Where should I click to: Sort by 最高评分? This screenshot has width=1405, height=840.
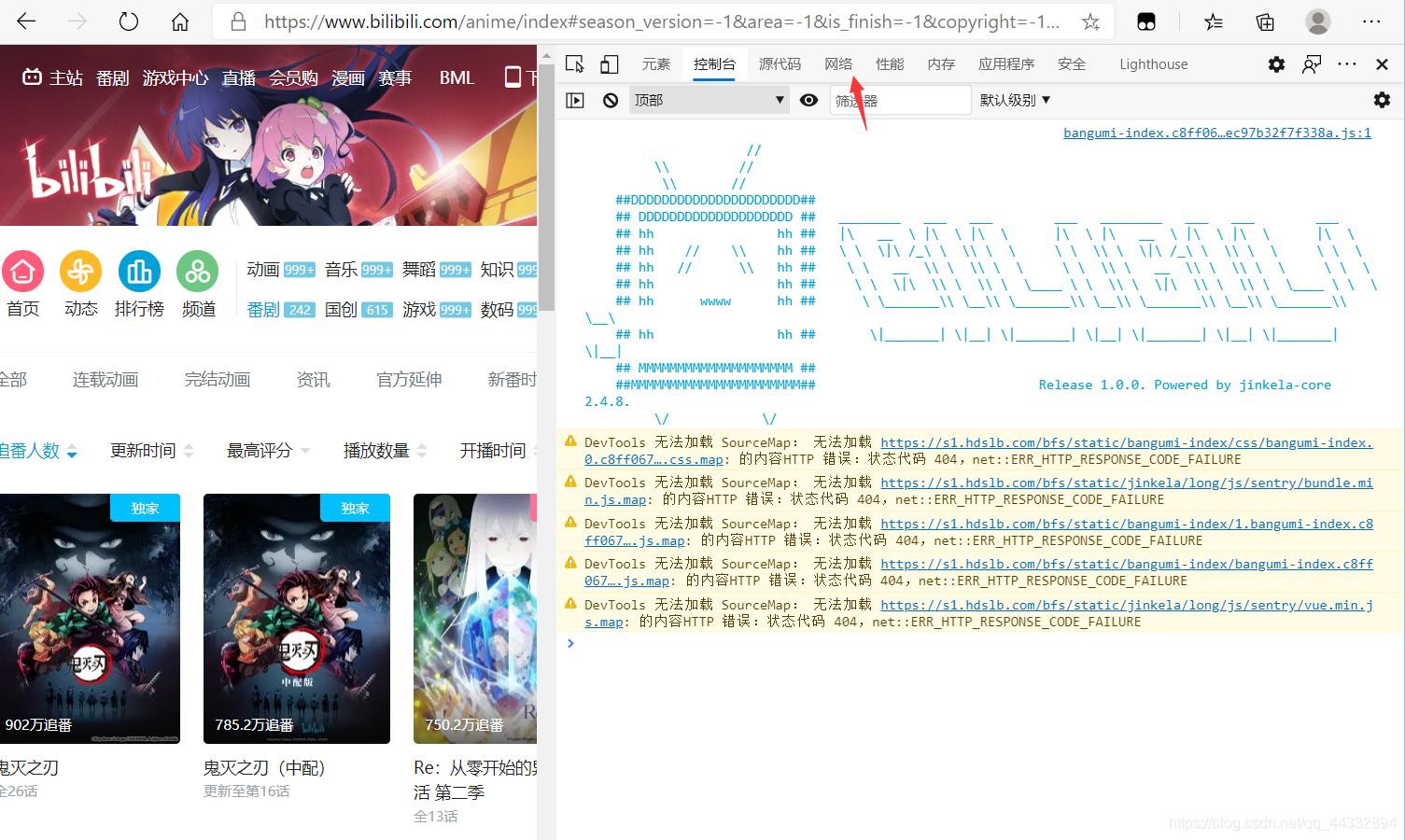pos(269,451)
